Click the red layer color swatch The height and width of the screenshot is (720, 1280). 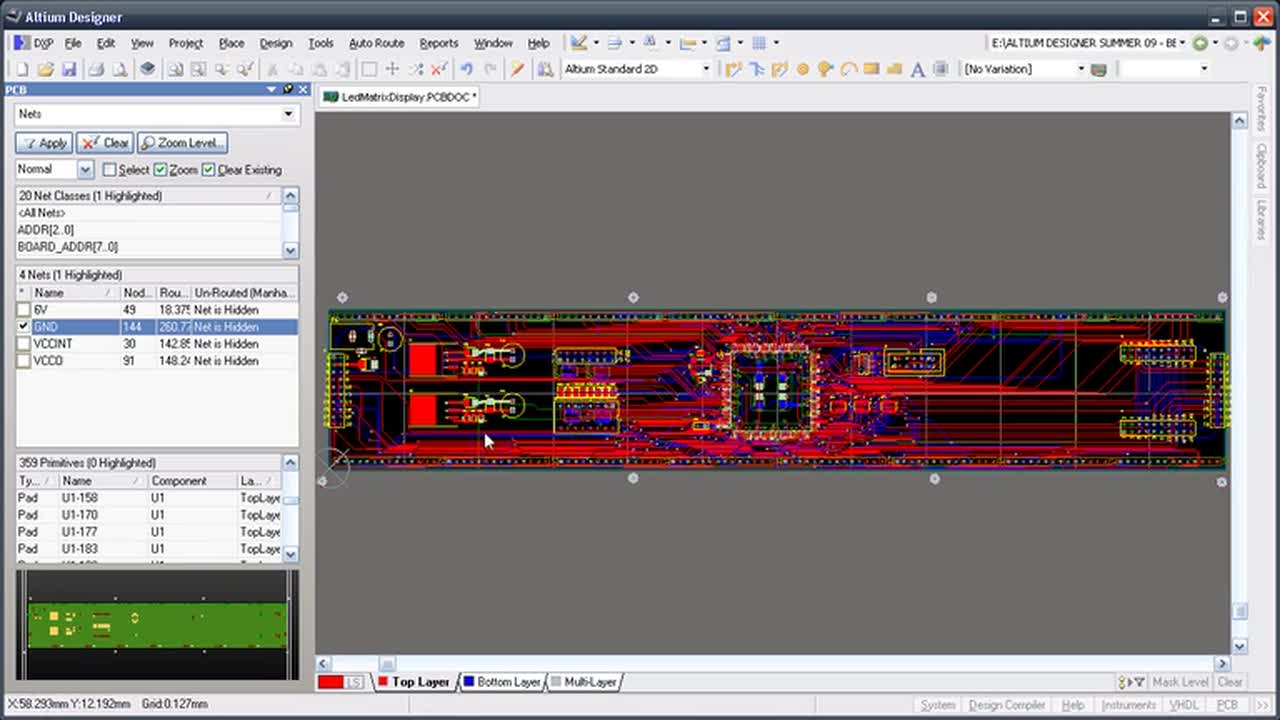331,682
